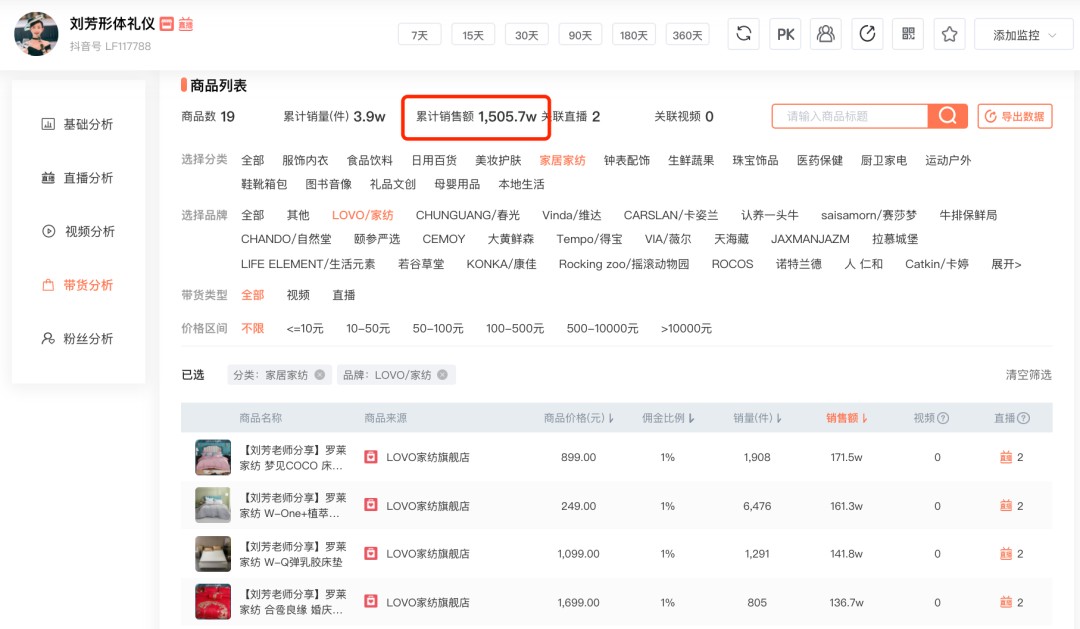Select the 90天 time range
The image size is (1080, 629).
pyautogui.click(x=580, y=34)
